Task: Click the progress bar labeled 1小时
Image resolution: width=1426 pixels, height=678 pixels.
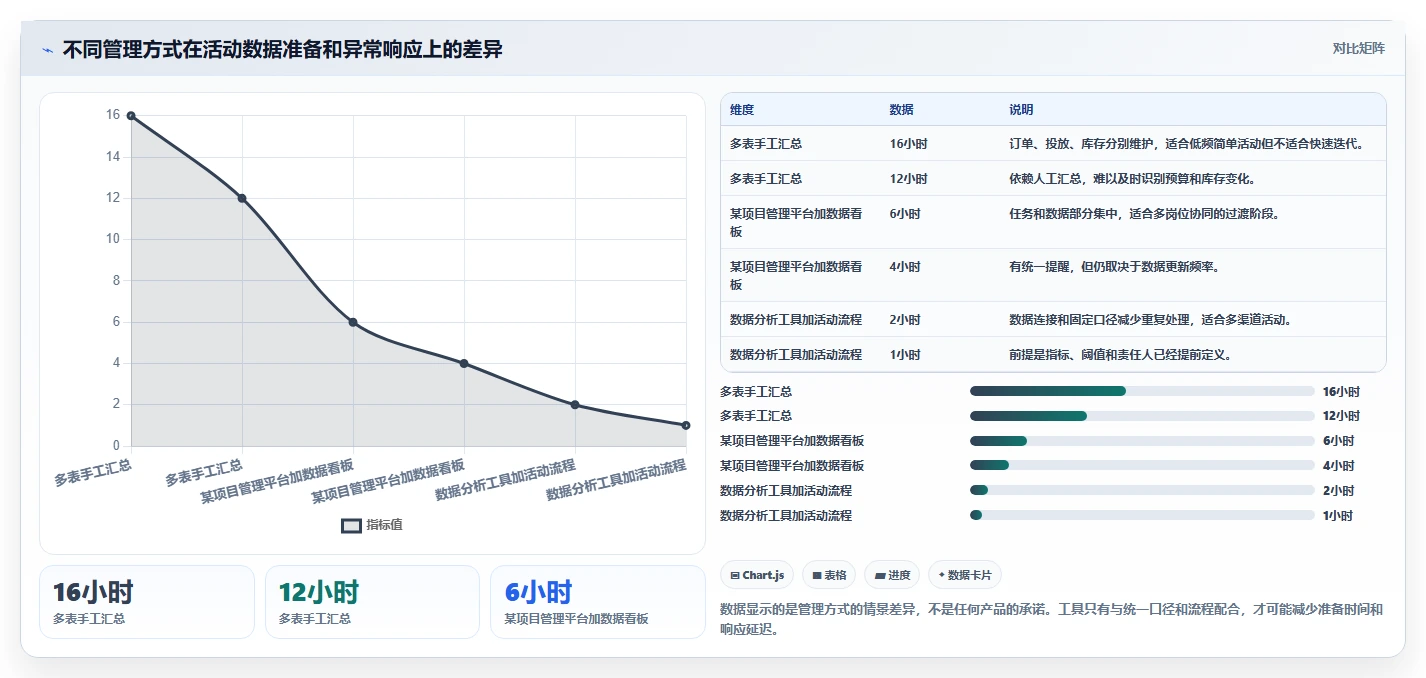Action: 1142,515
